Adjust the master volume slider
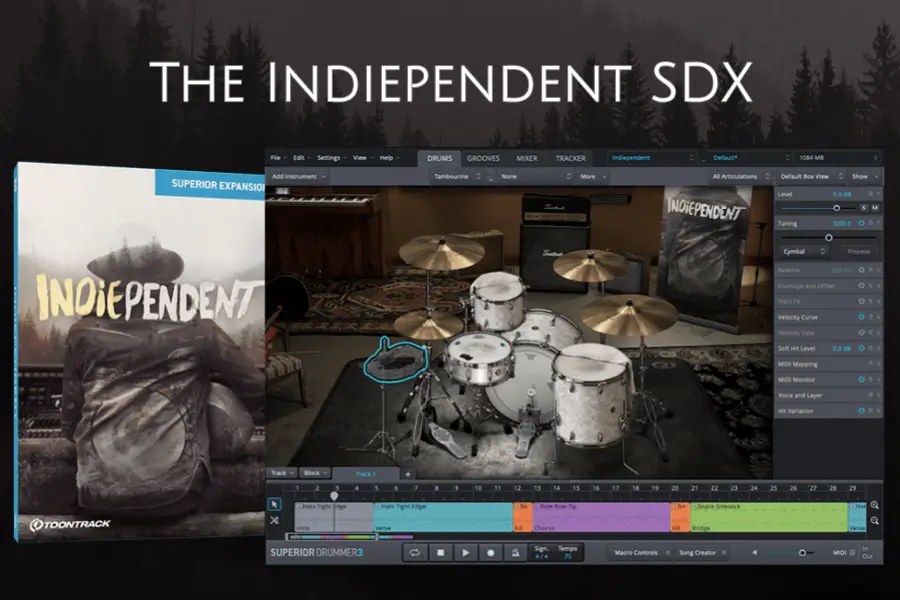Image resolution: width=900 pixels, height=600 pixels. 802,552
